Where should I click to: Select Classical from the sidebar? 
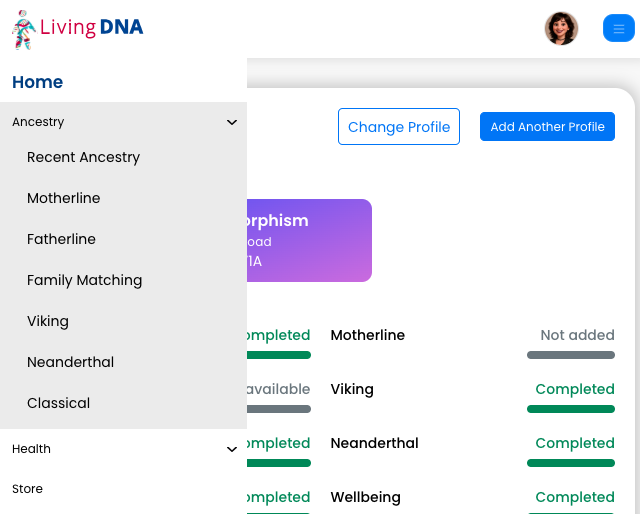tap(58, 403)
